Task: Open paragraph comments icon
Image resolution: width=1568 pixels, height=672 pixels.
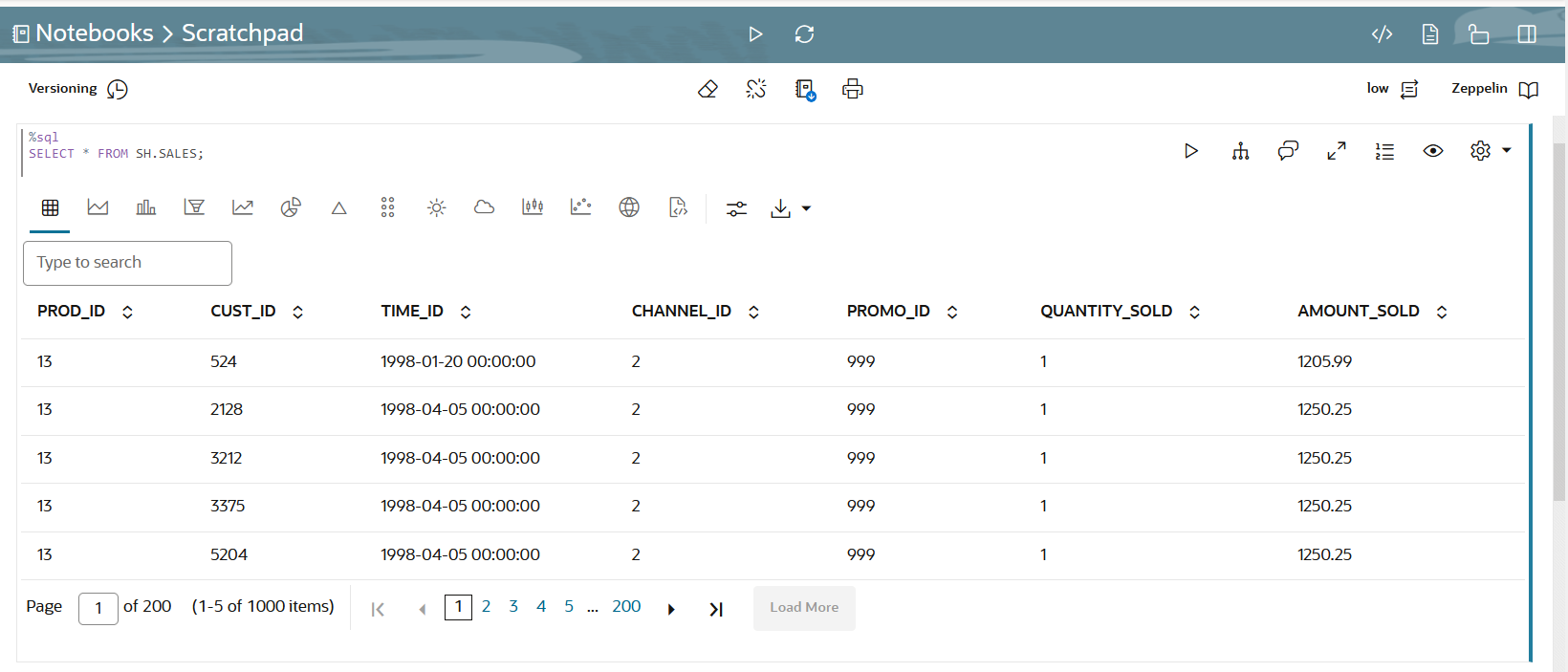Action: [1288, 151]
